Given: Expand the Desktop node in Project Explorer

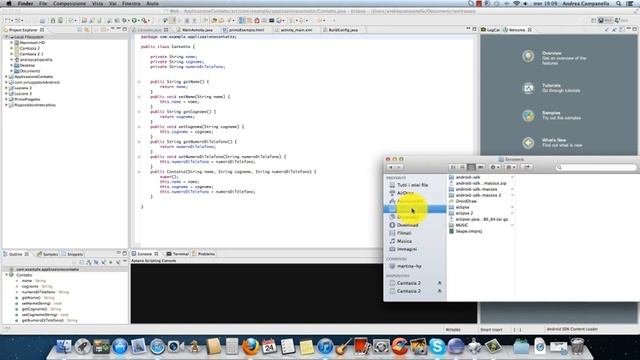Looking at the screenshot, I should (x=12, y=65).
